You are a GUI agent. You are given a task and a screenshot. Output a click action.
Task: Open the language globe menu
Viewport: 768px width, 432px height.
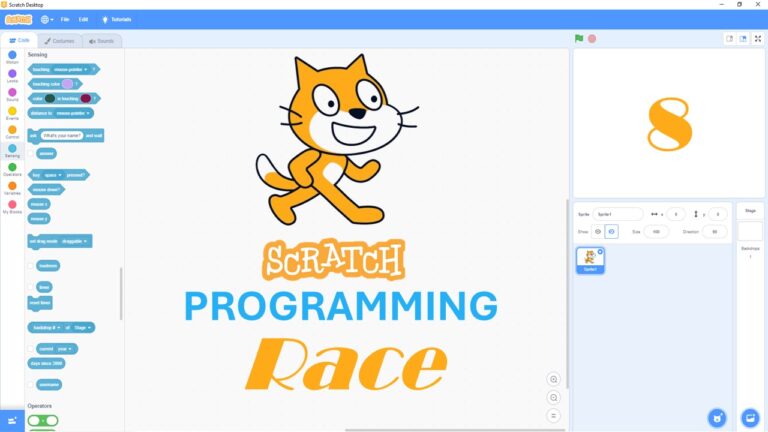[x=47, y=20]
